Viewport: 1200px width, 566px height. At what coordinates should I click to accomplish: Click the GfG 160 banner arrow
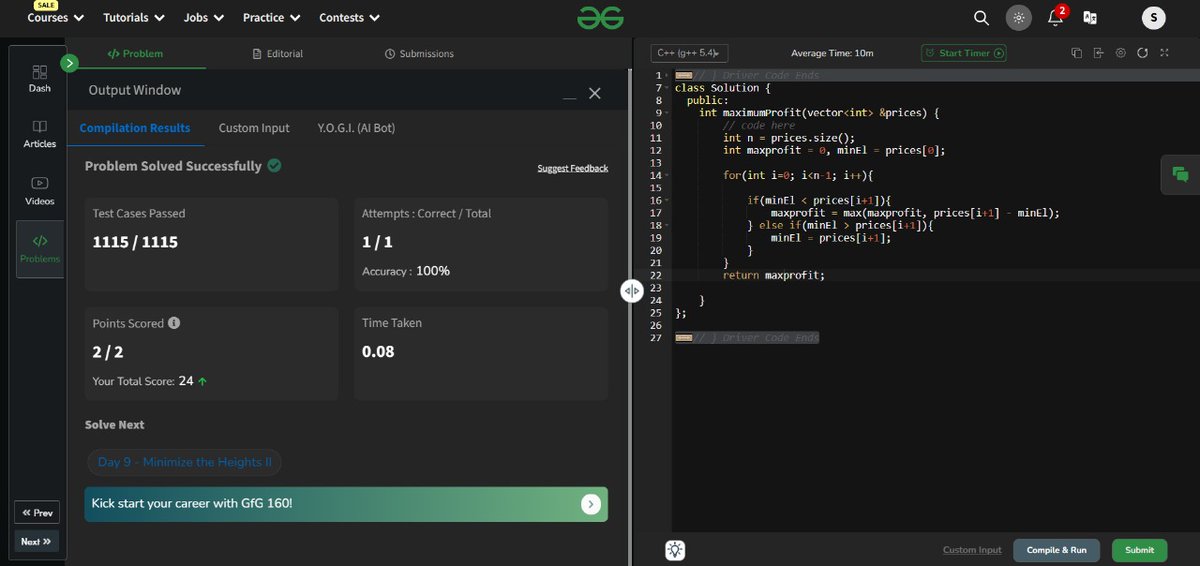(x=591, y=504)
